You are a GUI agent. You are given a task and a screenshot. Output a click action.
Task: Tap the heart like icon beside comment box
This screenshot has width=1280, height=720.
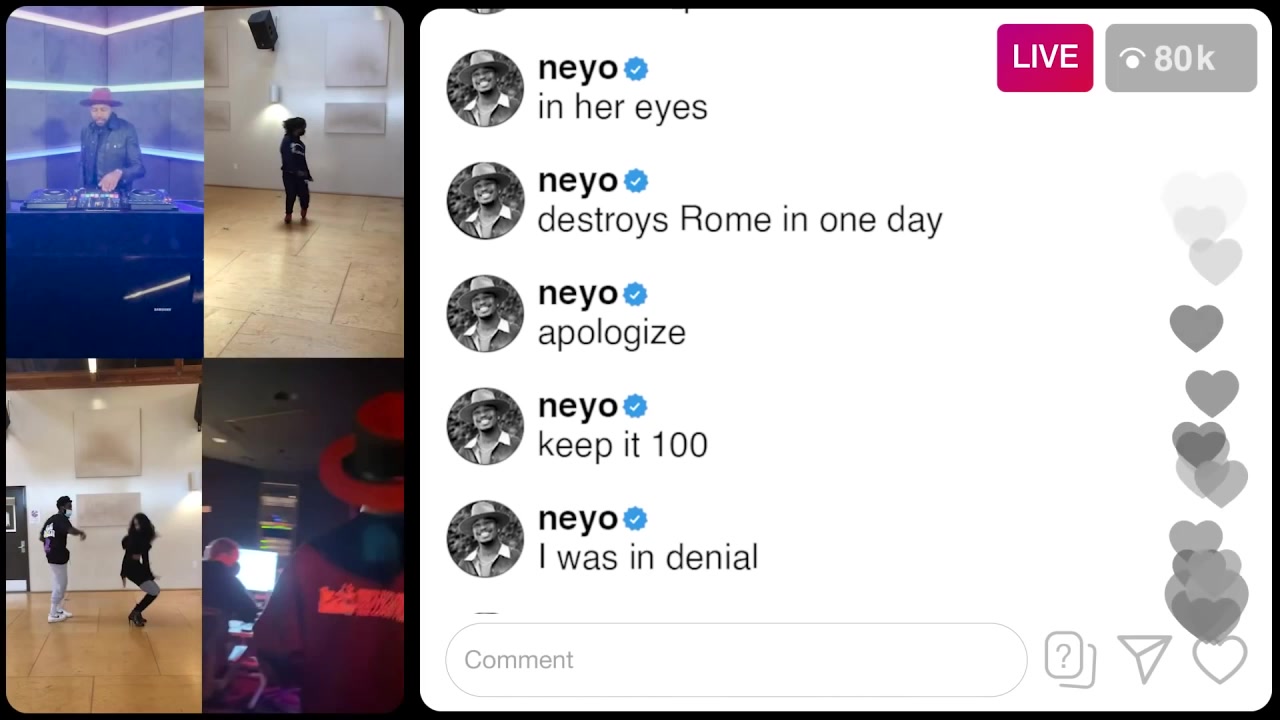1220,659
